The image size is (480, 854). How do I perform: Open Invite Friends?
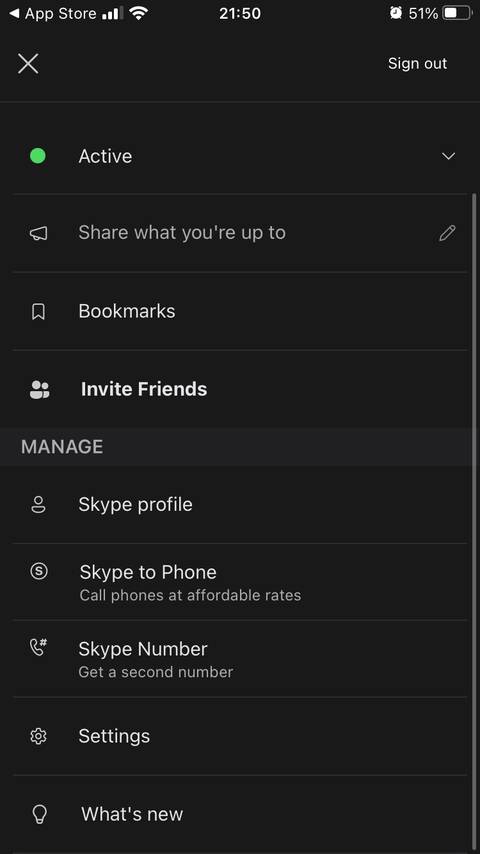(x=240, y=389)
